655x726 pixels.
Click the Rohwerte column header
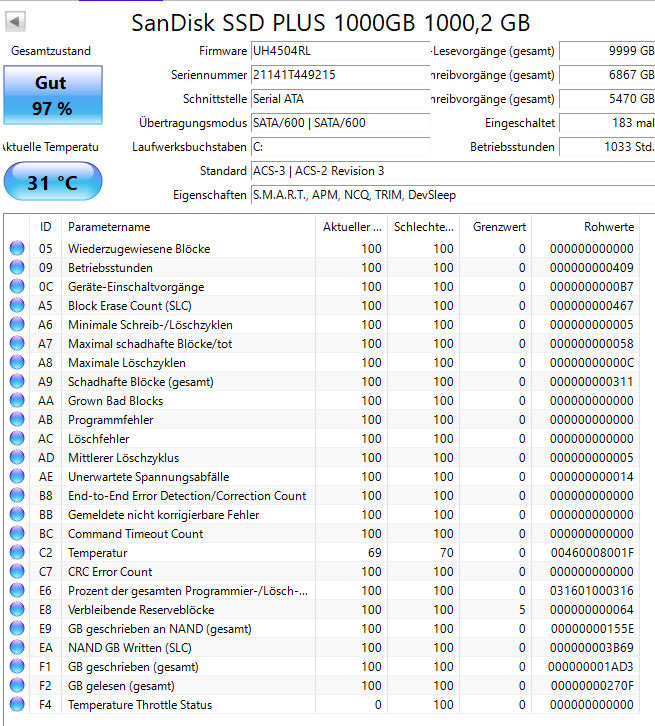point(586,227)
